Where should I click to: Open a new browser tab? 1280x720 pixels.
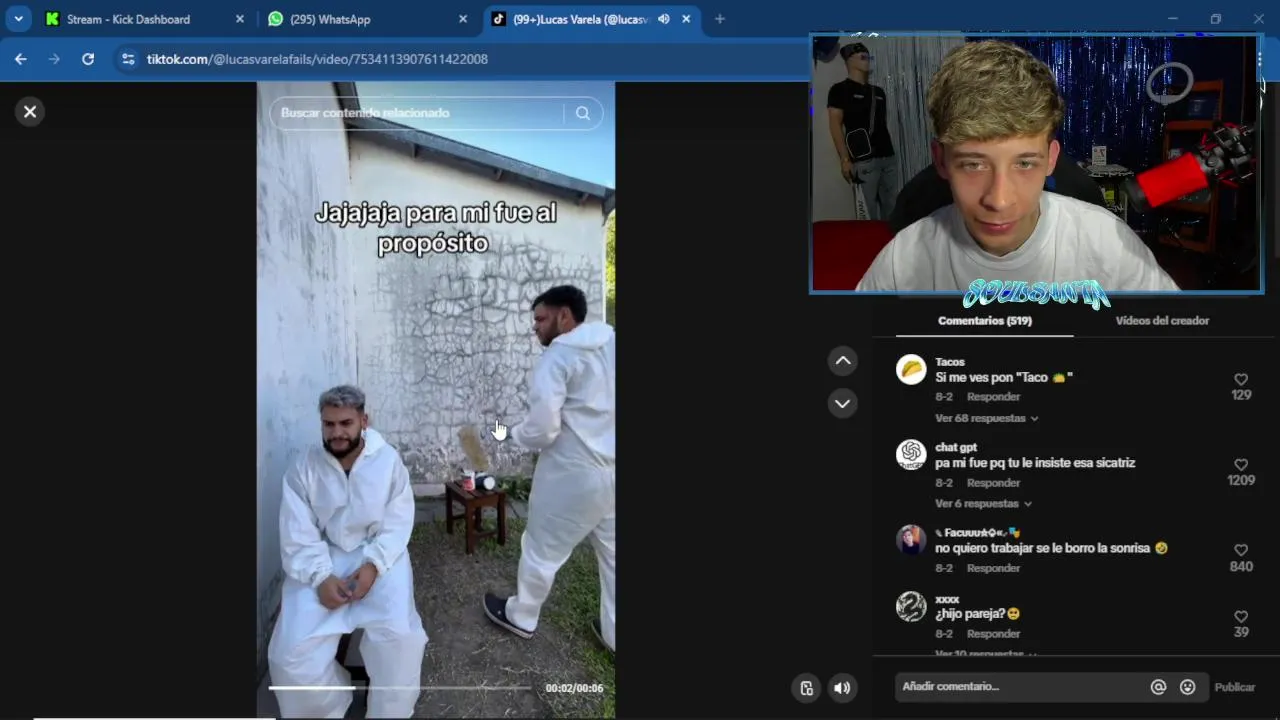tap(720, 19)
